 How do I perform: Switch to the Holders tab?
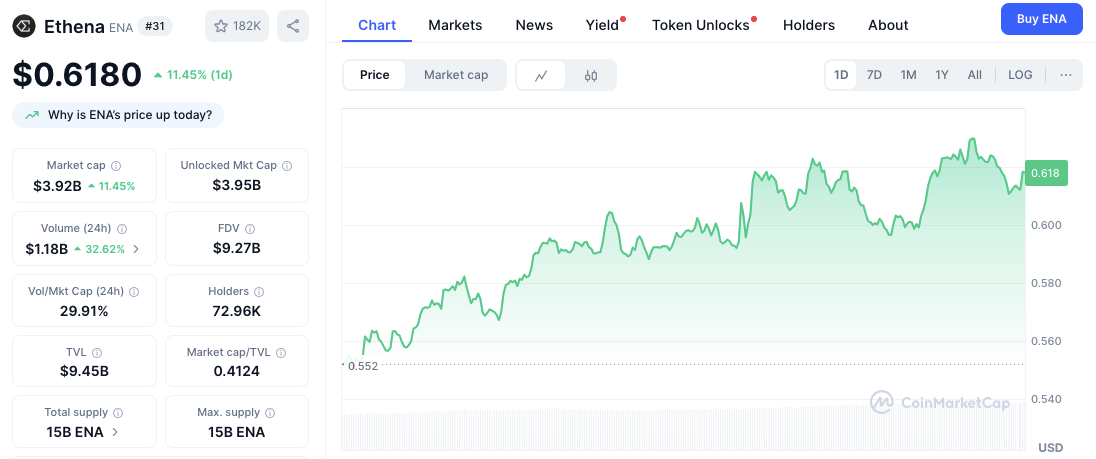coord(809,25)
